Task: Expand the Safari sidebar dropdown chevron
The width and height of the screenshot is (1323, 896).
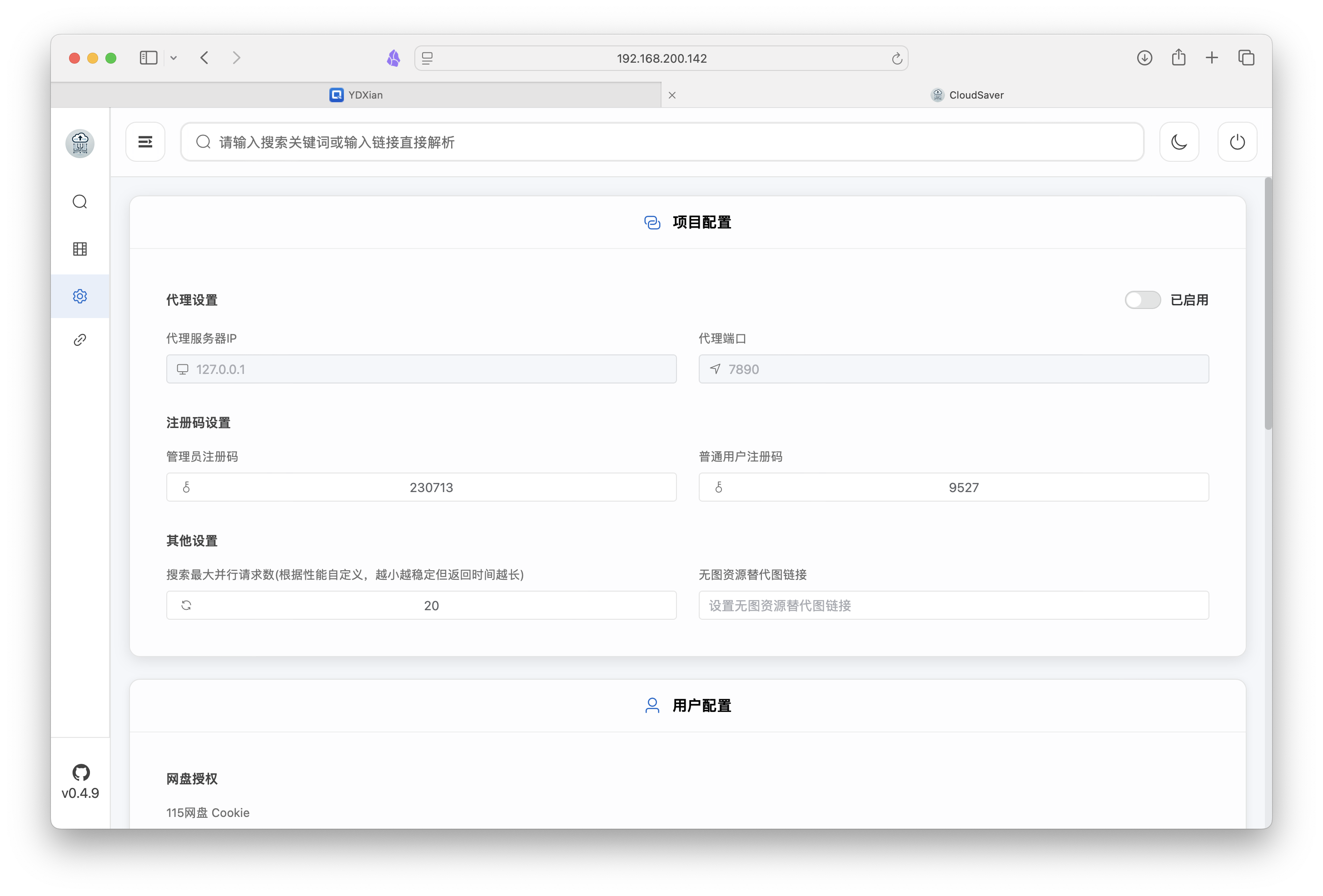Action: pos(174,58)
